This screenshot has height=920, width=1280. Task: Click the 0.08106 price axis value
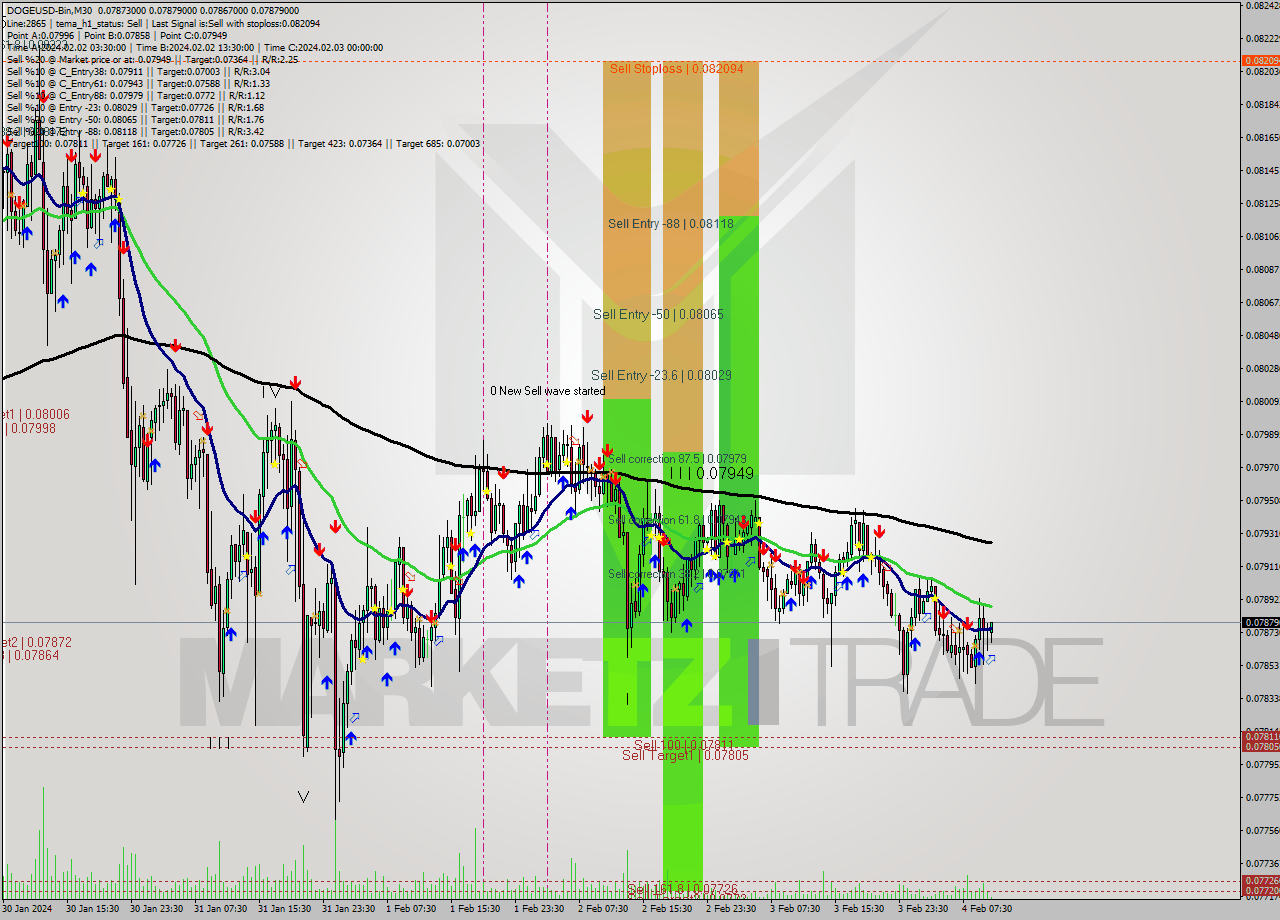pyautogui.click(x=1262, y=236)
